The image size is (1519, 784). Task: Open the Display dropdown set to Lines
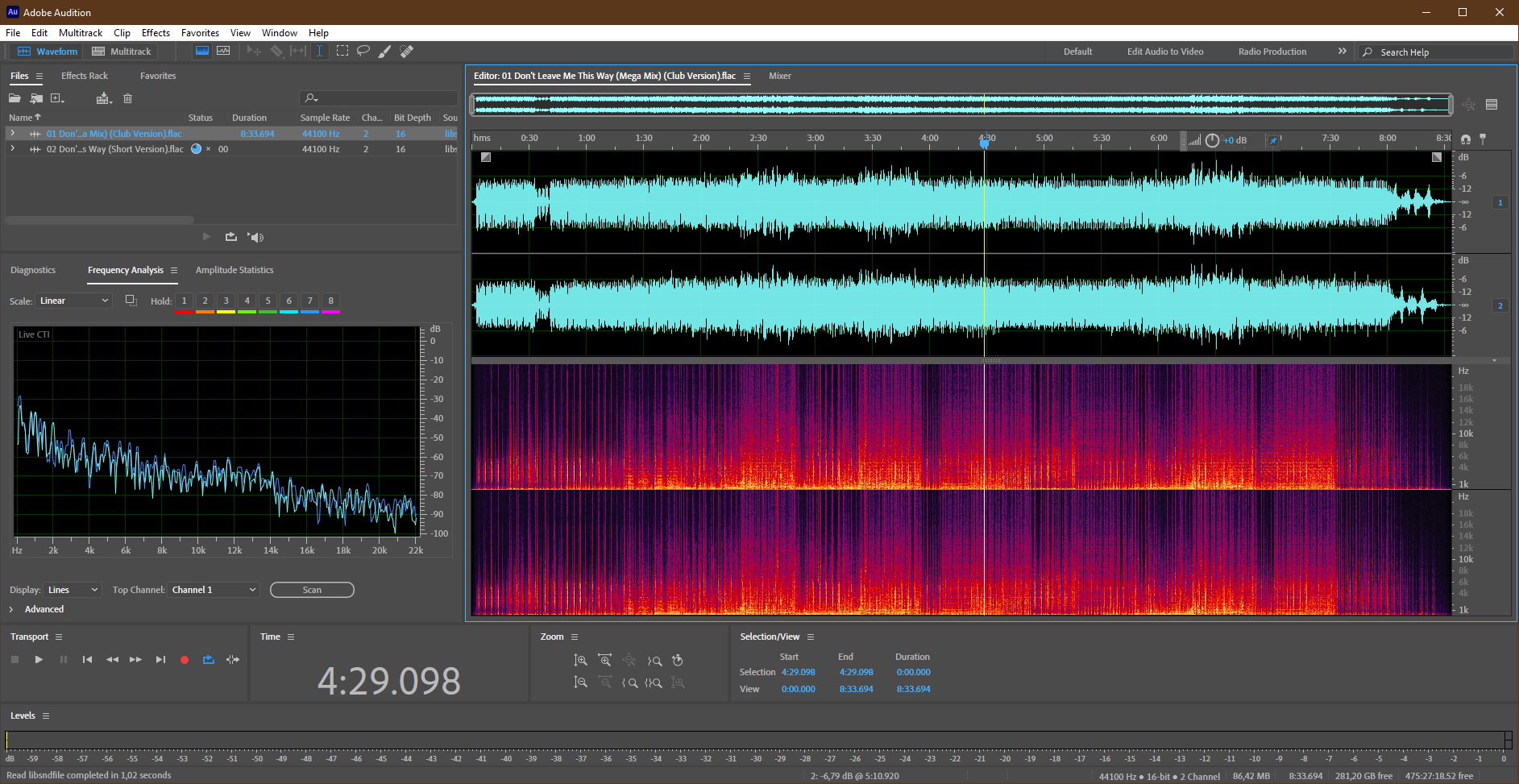coord(73,590)
